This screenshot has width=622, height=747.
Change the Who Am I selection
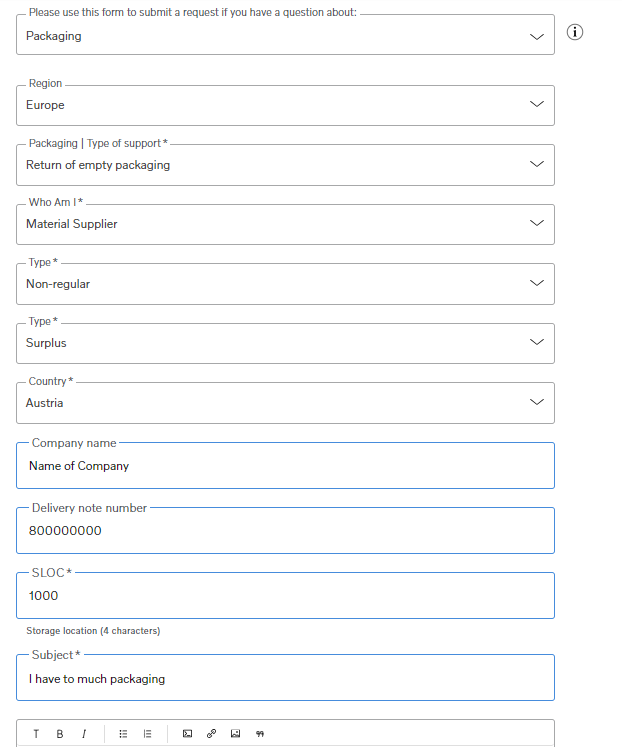coord(285,224)
